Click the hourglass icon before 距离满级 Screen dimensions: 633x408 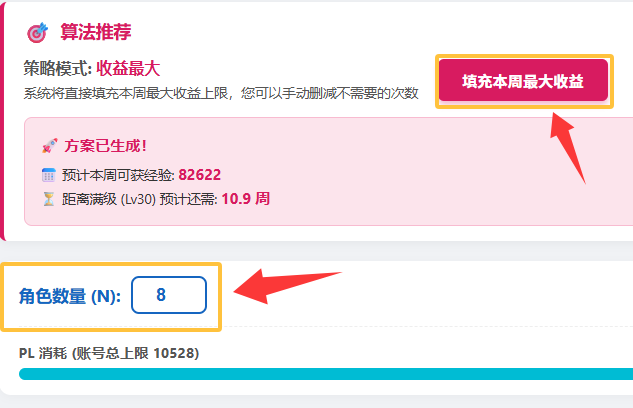point(48,199)
